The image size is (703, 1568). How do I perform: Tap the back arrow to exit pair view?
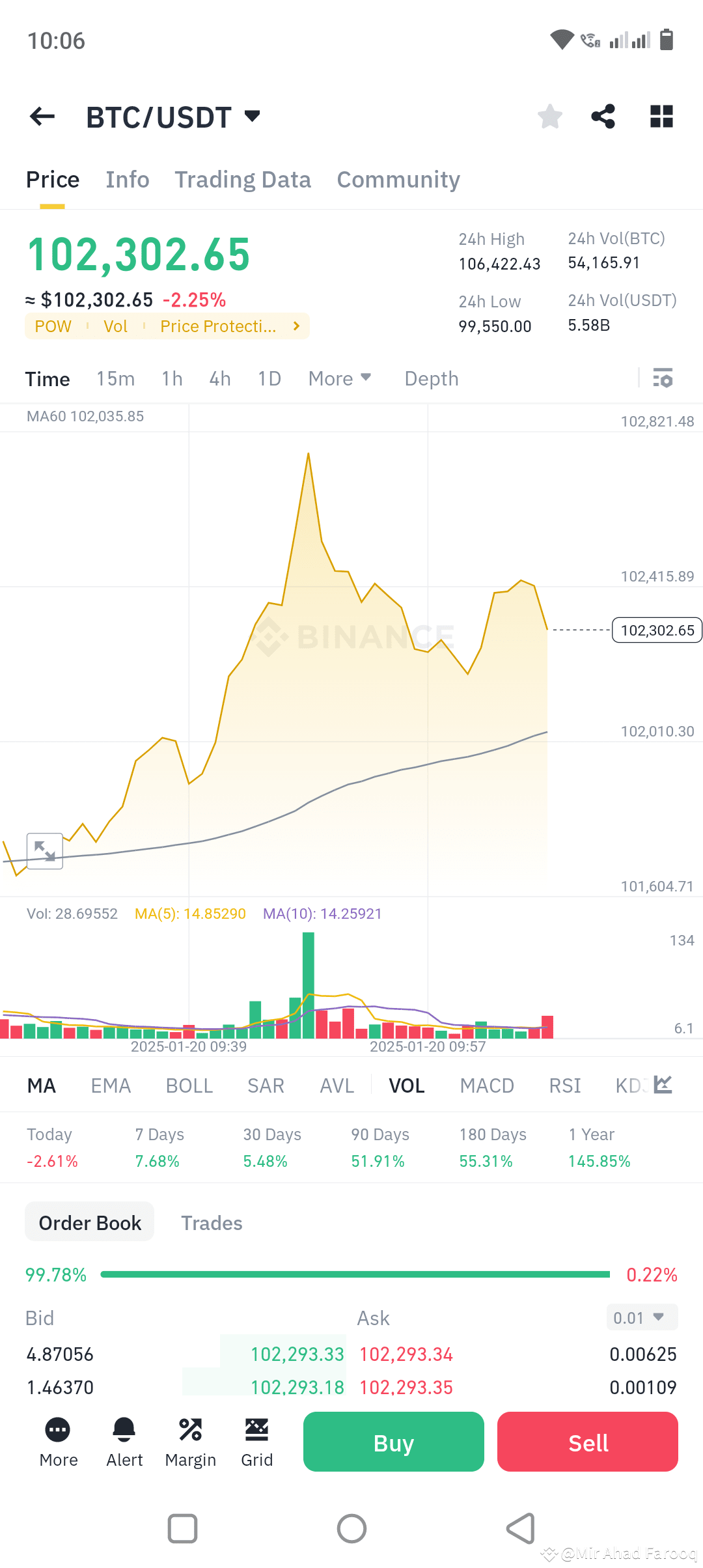click(x=42, y=116)
